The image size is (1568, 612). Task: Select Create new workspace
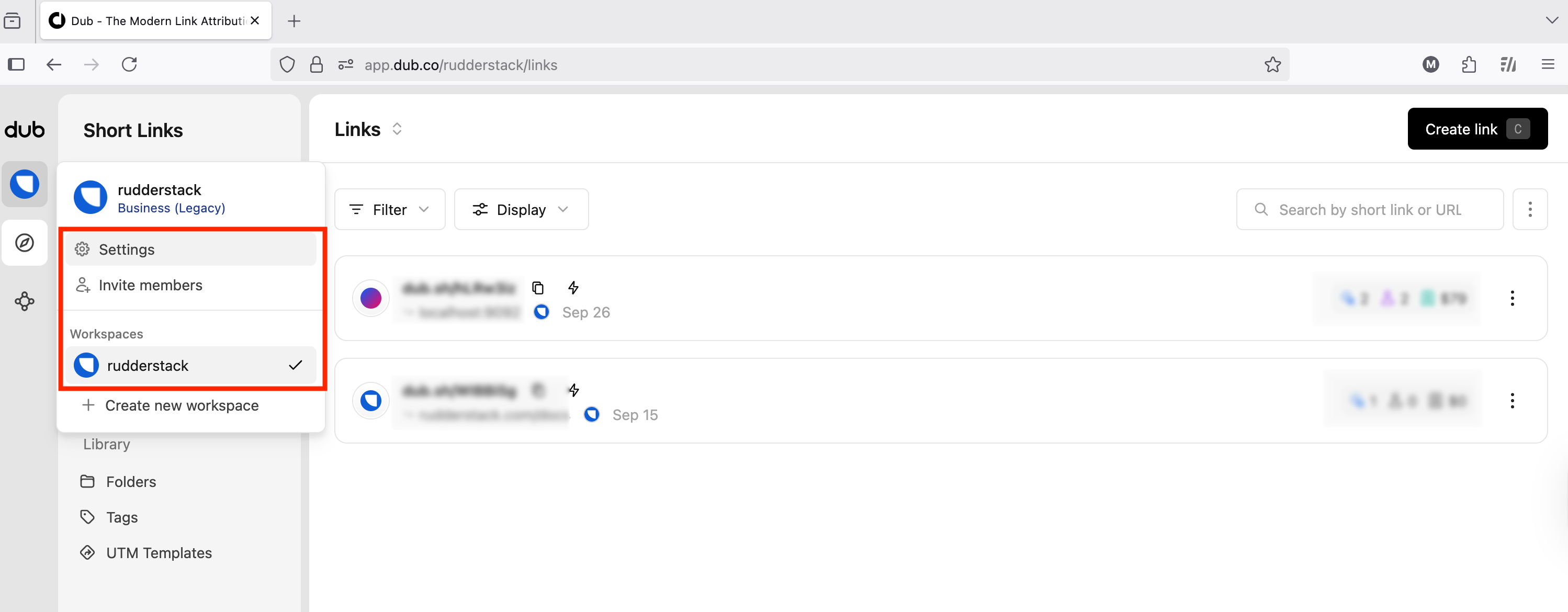[182, 405]
